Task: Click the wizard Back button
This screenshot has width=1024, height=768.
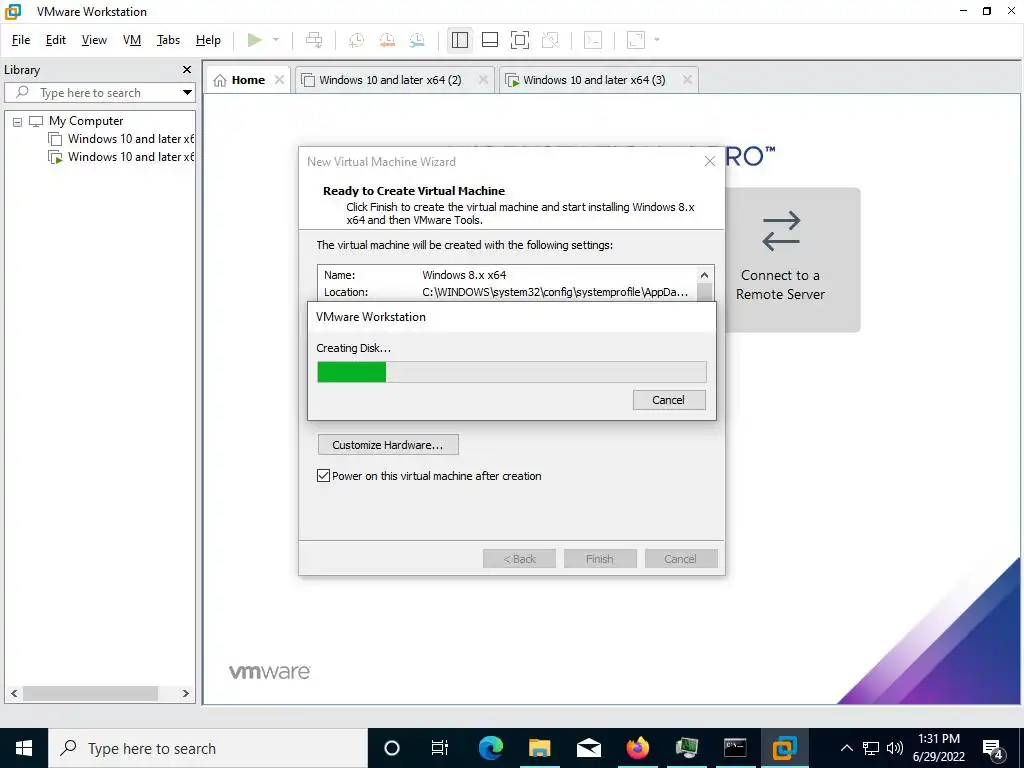Action: 519,559
